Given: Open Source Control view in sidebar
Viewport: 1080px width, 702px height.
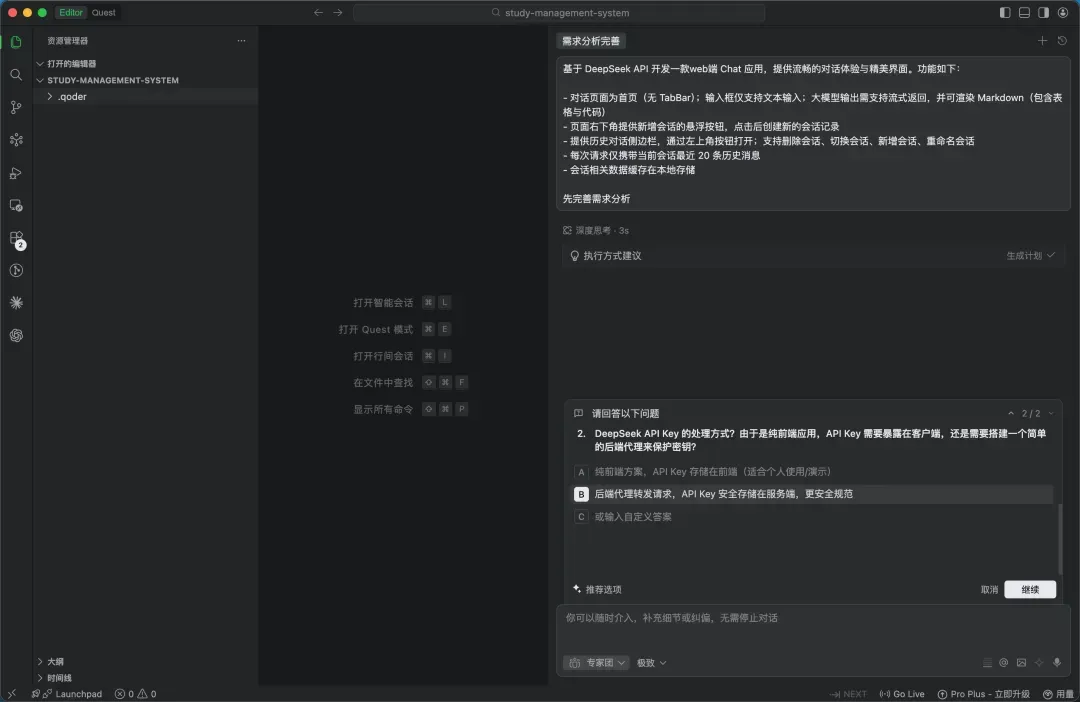Looking at the screenshot, I should 16,107.
